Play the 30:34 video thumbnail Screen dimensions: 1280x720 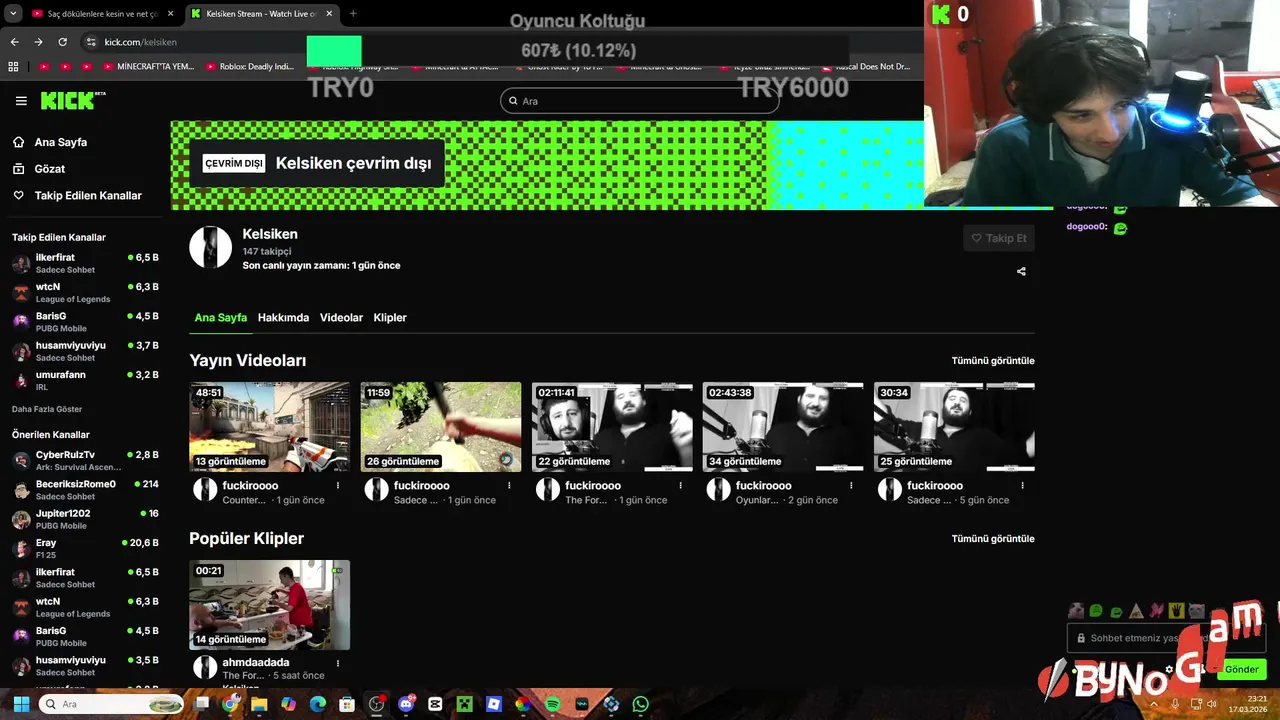tap(954, 427)
